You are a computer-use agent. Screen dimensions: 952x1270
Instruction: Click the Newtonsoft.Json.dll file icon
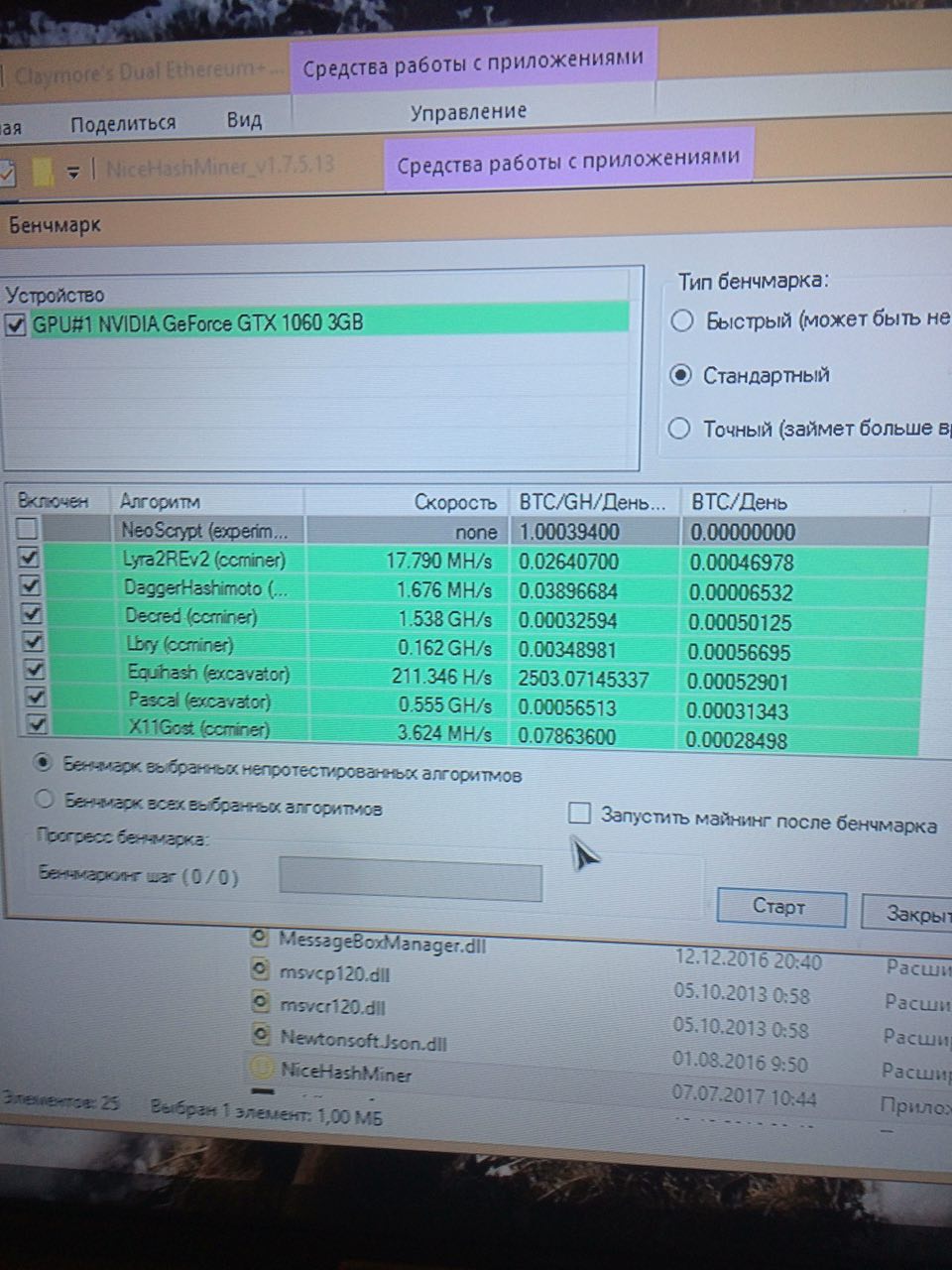click(261, 1037)
